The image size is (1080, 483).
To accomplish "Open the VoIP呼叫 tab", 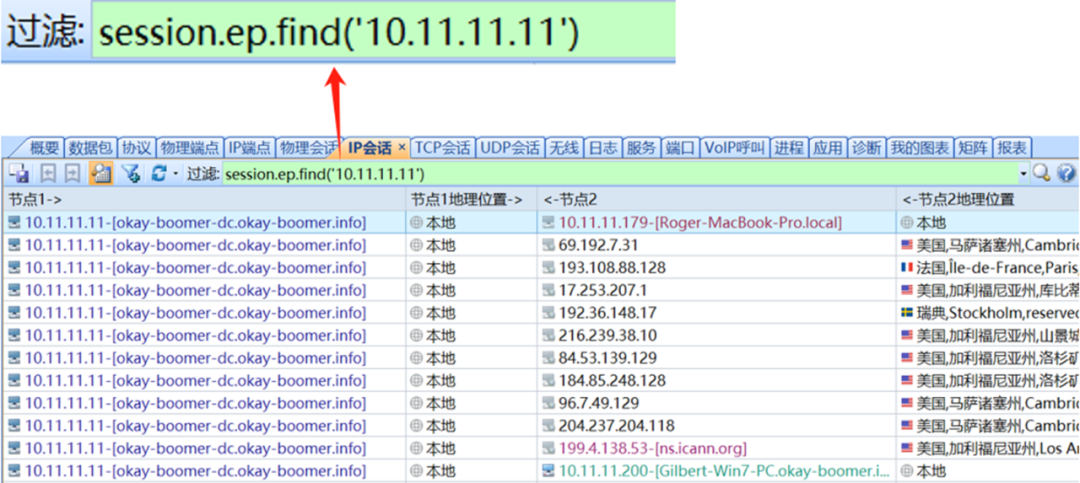I will [735, 147].
